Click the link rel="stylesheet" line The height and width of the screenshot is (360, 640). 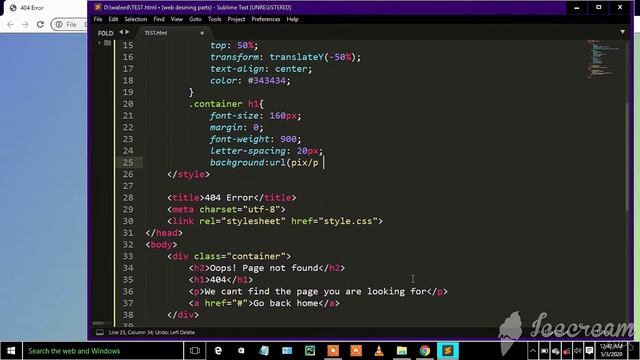275,221
